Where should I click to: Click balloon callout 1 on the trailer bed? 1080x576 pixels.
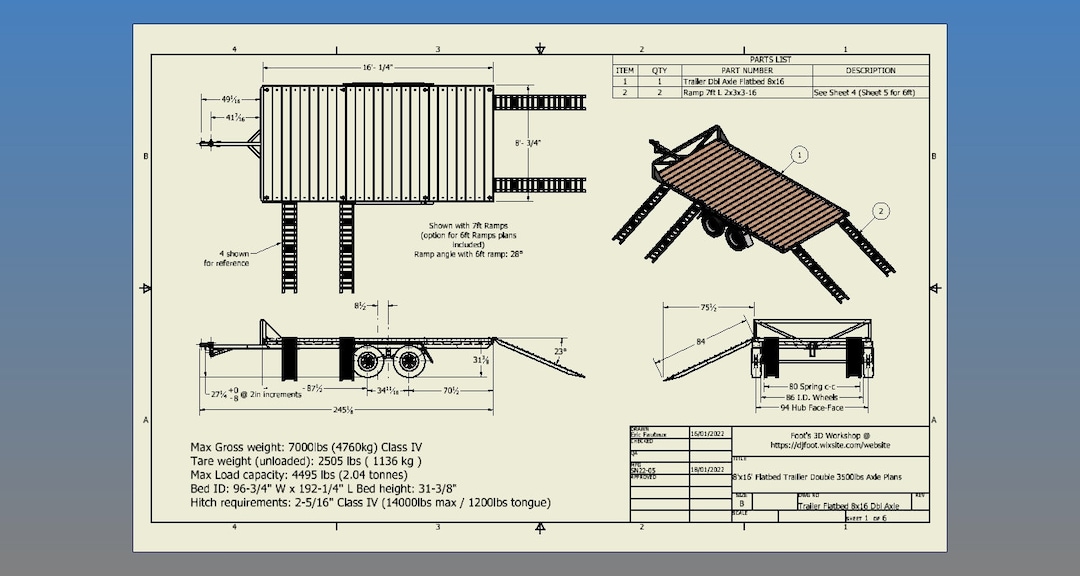coord(799,155)
